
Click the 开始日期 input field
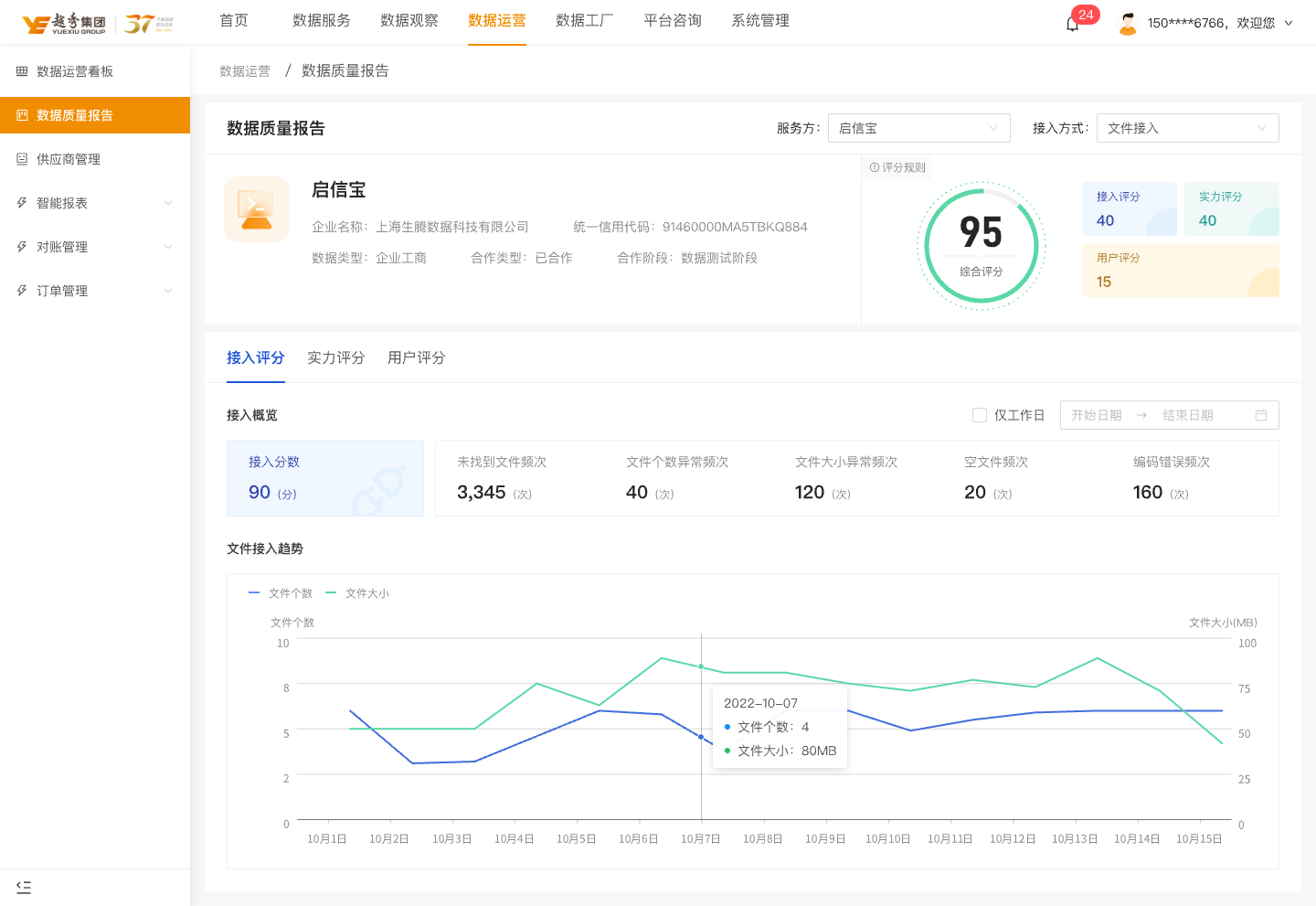point(1097,415)
